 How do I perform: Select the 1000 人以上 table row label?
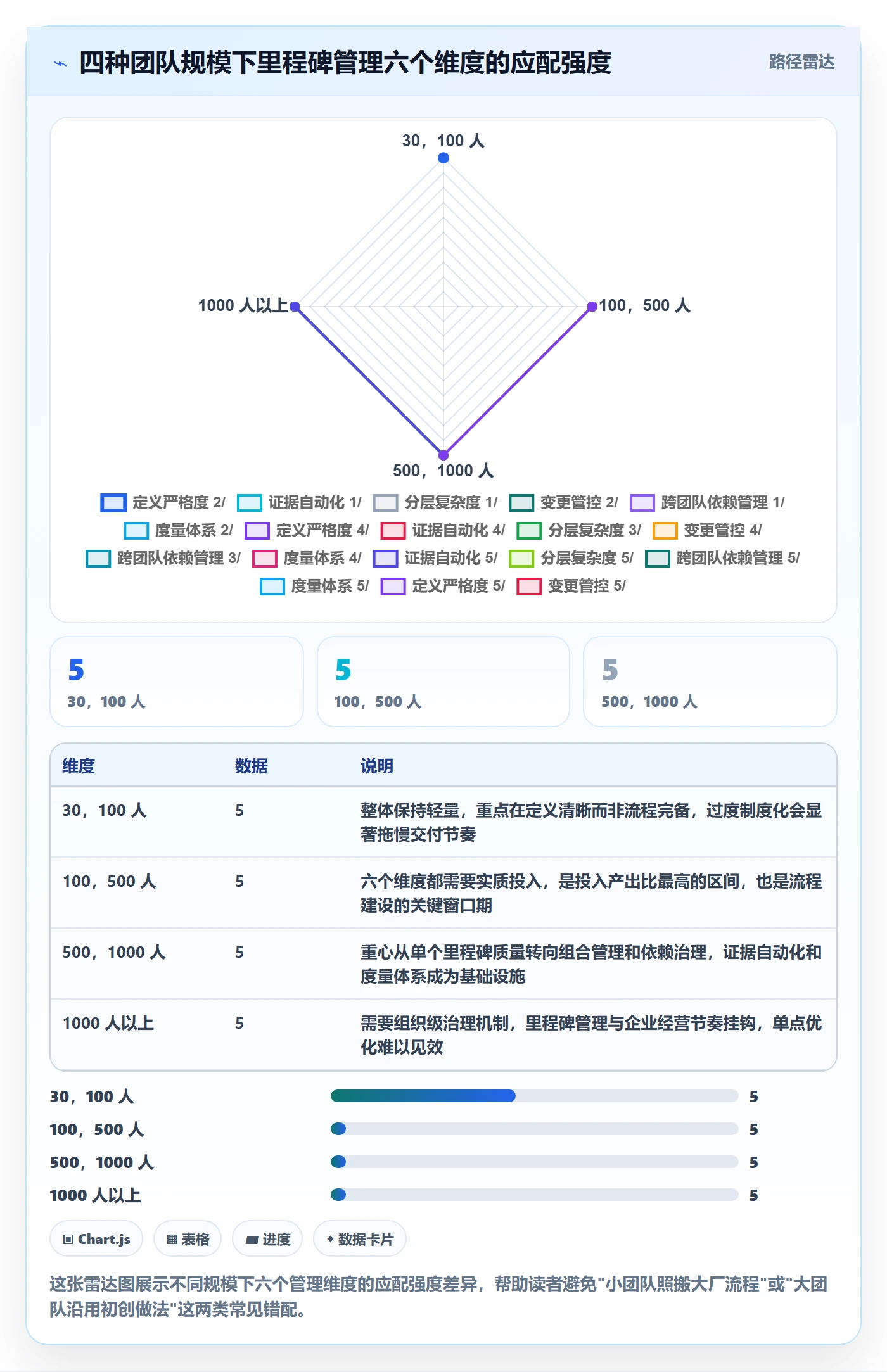pos(108,1023)
